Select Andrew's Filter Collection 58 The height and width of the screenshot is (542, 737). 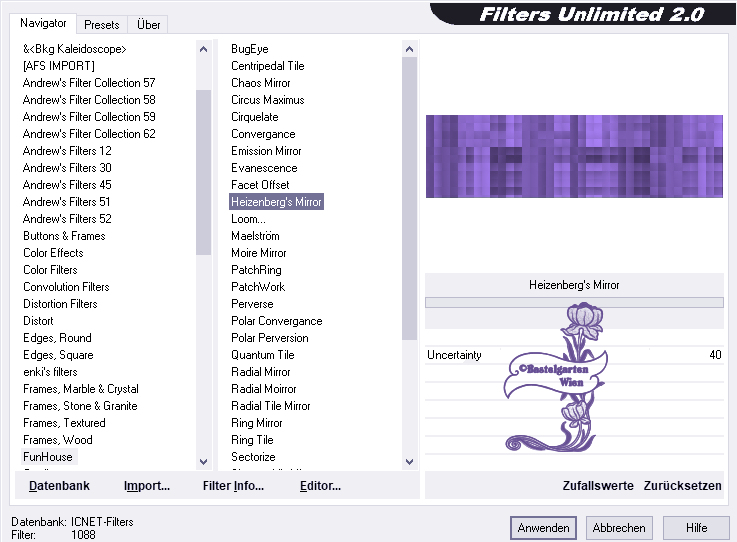[x=89, y=100]
